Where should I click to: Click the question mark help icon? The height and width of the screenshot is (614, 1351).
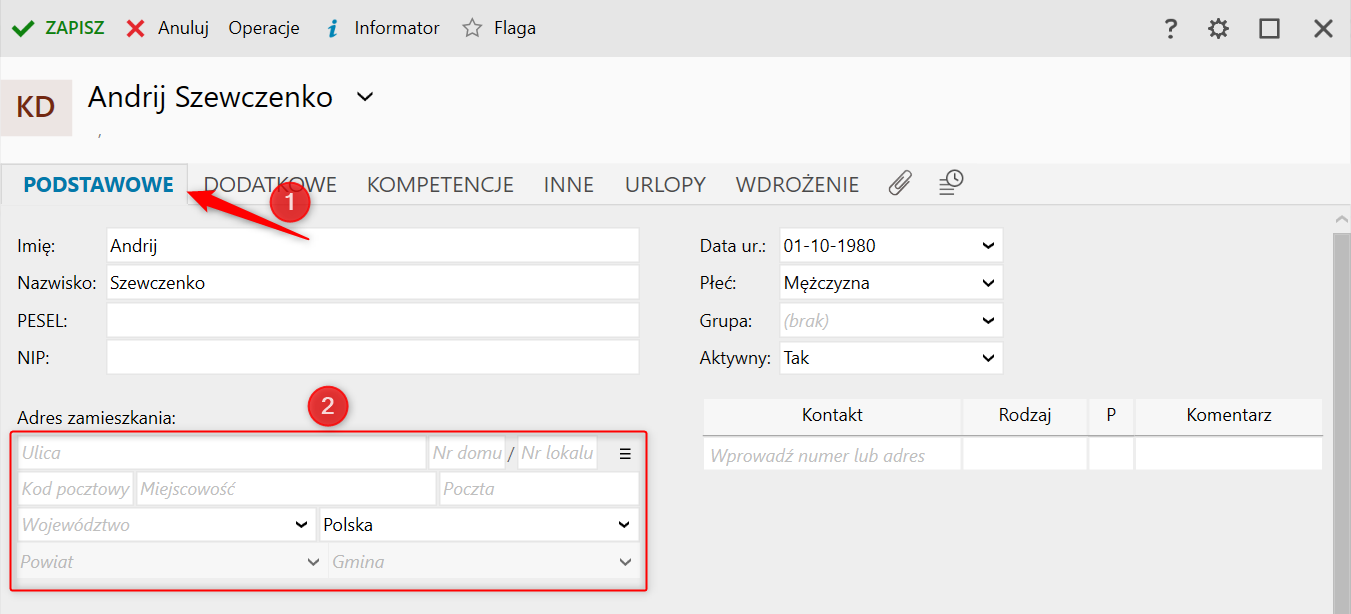1171,29
